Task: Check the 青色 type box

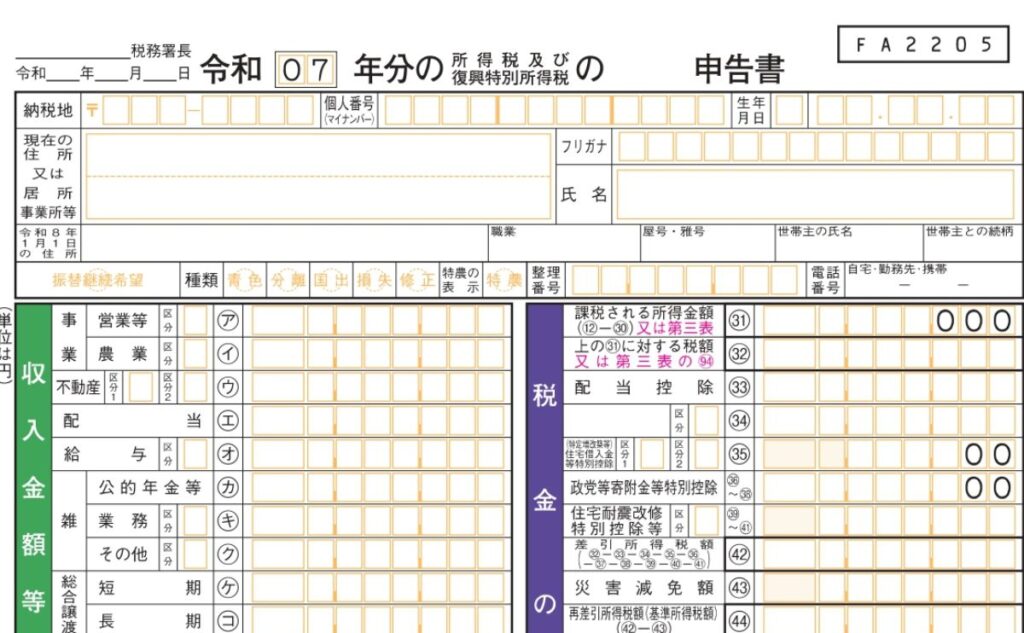Action: coord(244,281)
